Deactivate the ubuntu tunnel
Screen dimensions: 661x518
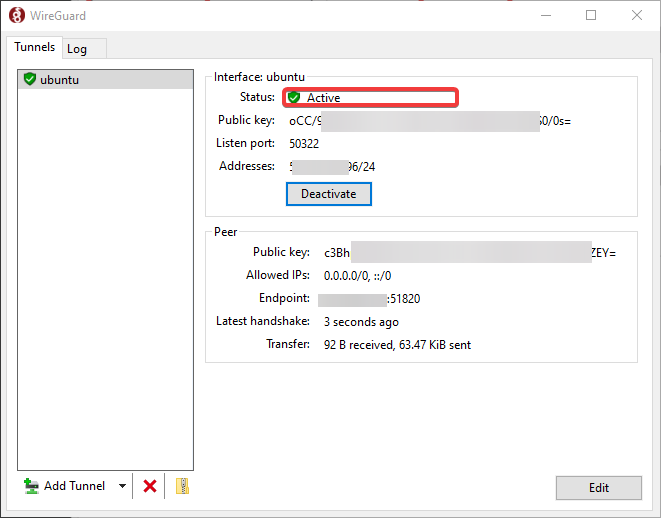click(329, 194)
